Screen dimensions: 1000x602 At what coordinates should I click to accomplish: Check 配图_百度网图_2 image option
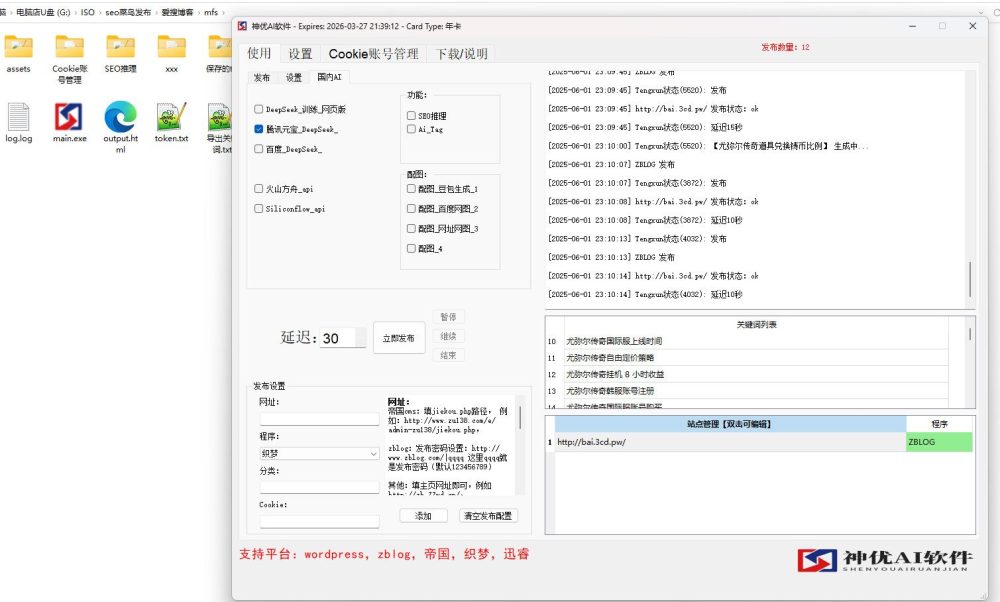click(411, 209)
